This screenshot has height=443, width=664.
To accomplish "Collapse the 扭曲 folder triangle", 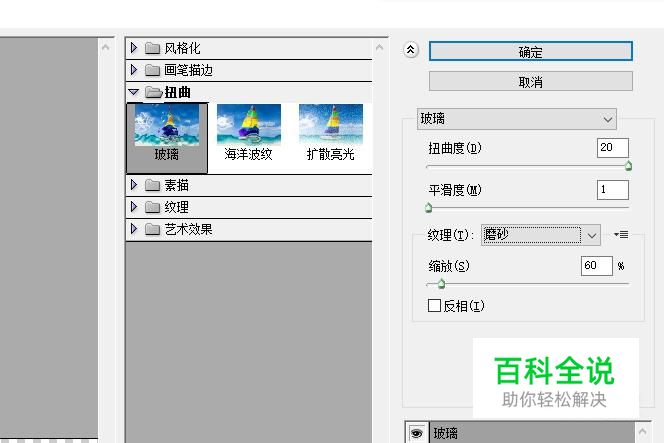I will pyautogui.click(x=134, y=91).
